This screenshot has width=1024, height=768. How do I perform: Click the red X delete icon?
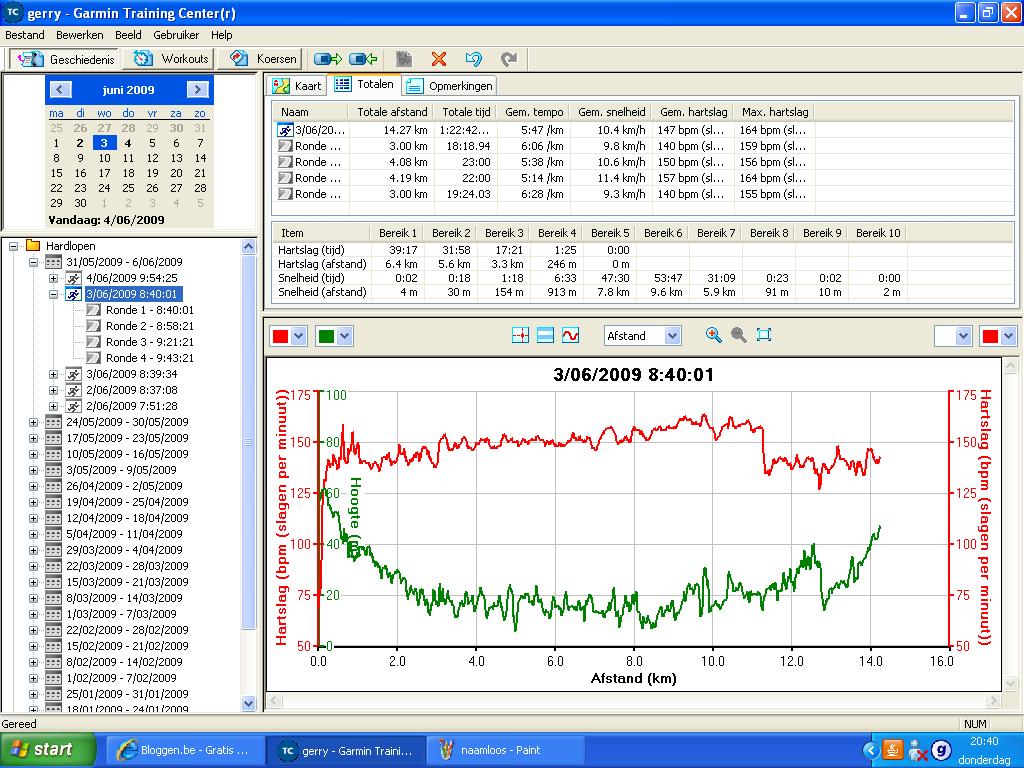tap(439, 59)
